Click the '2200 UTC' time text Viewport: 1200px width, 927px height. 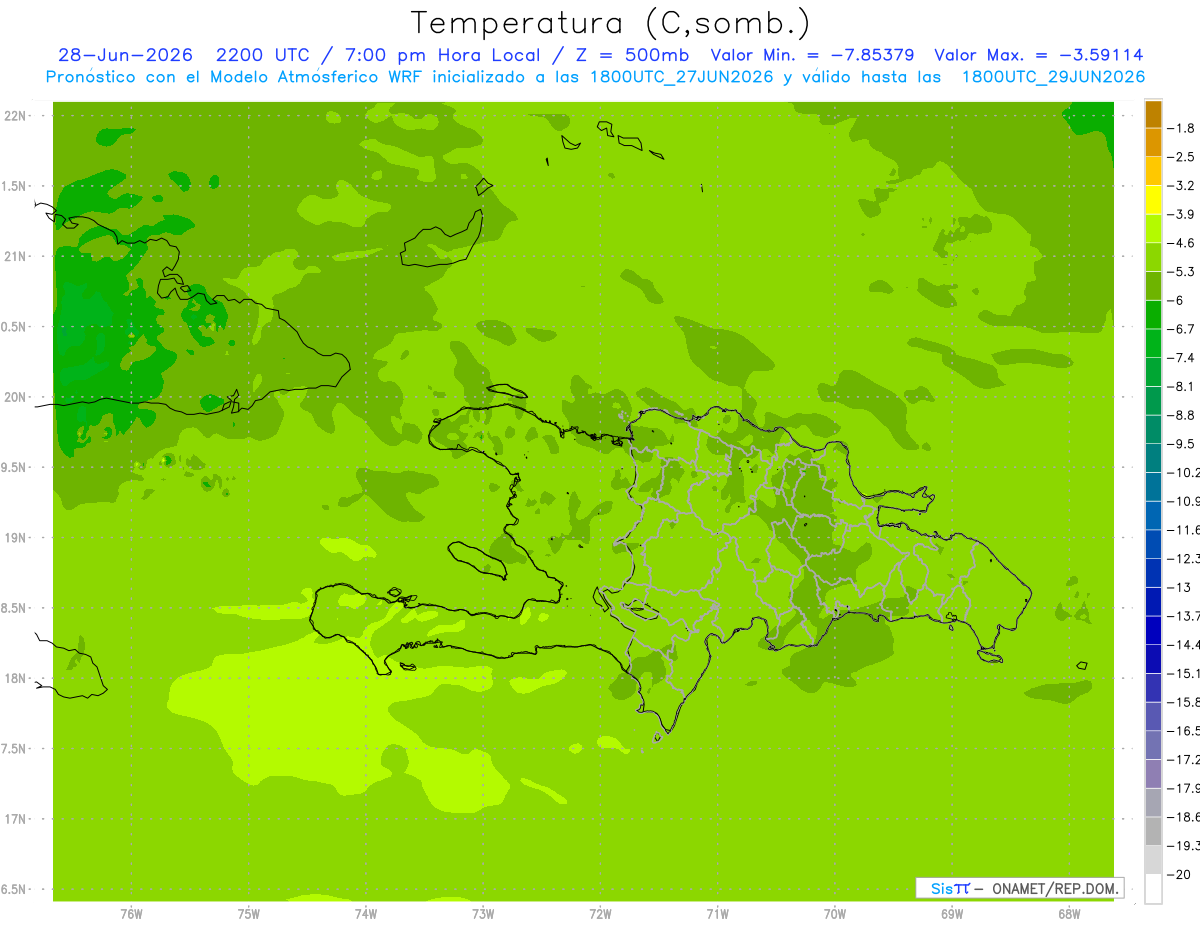(x=264, y=55)
